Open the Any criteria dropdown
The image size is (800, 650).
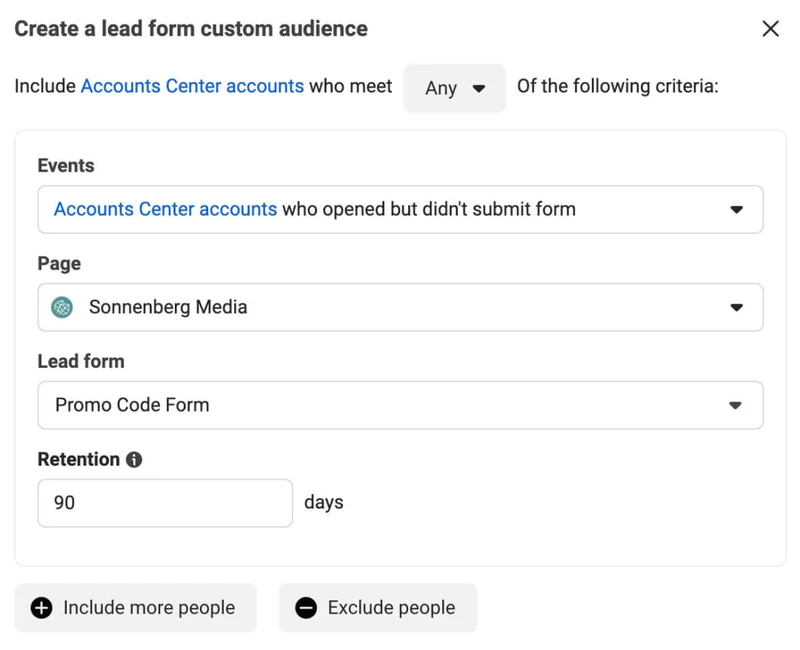tap(454, 88)
